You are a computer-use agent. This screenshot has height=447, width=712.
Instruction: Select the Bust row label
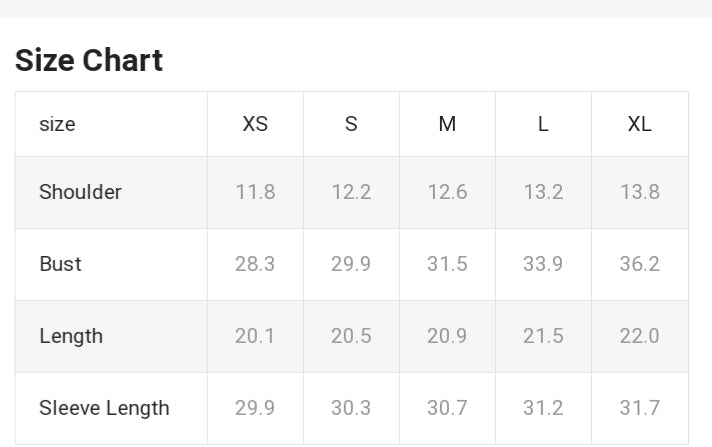click(60, 264)
